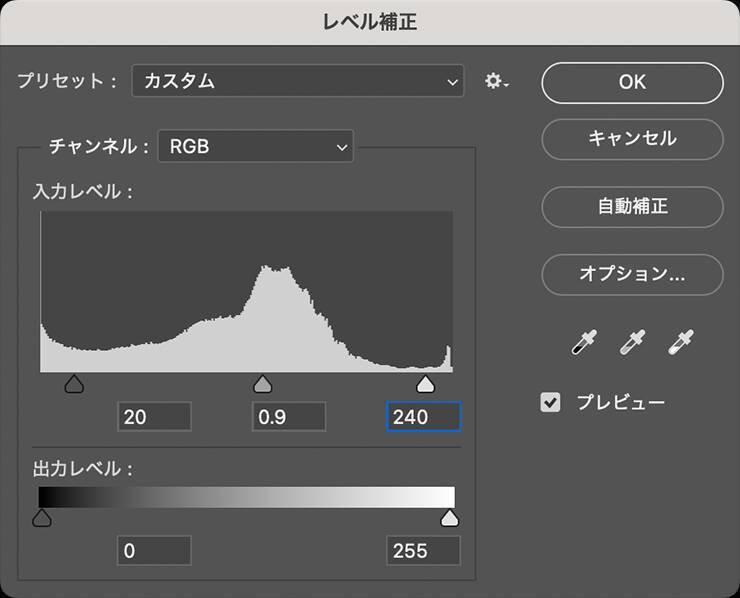Focus the input shadow field showing 20
The image size is (740, 598).
click(154, 417)
